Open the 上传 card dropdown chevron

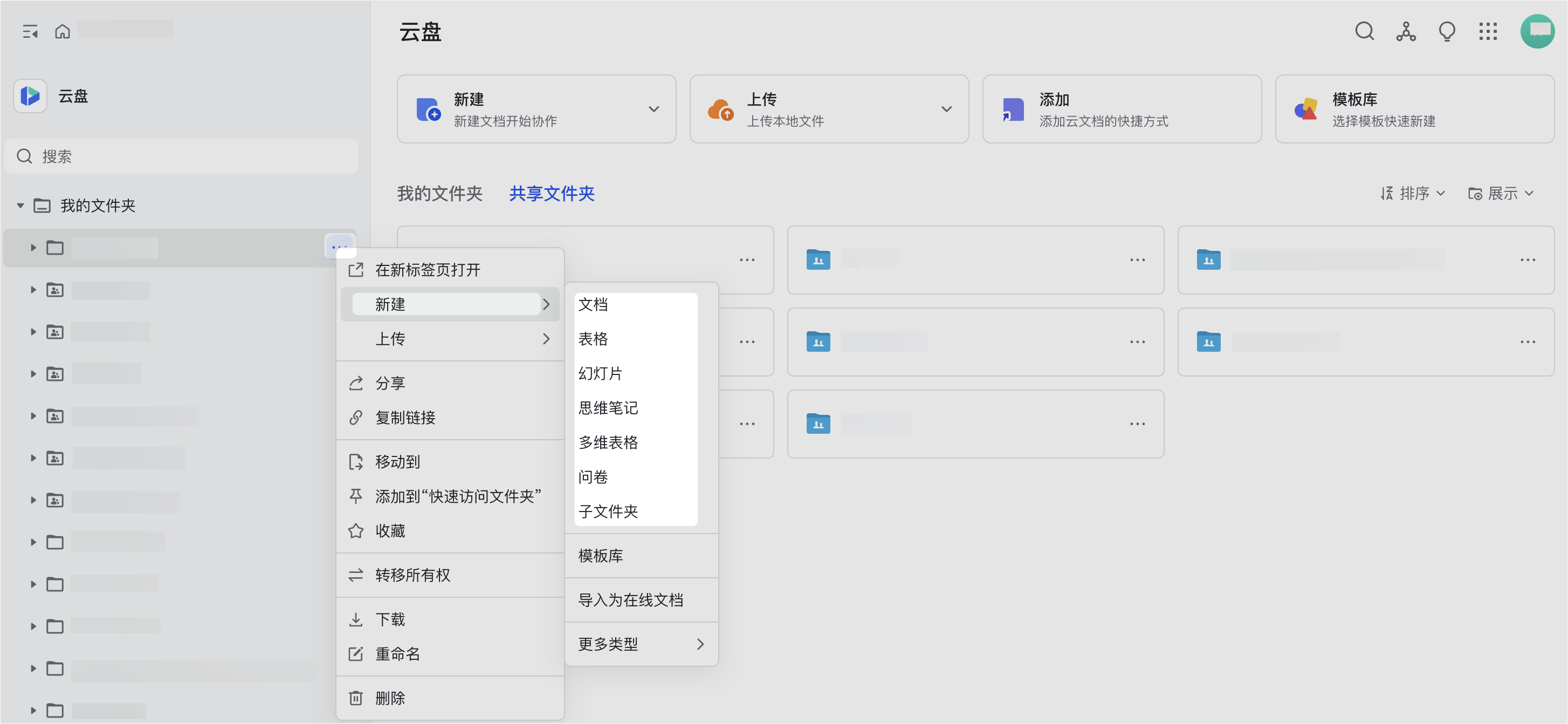coord(946,109)
